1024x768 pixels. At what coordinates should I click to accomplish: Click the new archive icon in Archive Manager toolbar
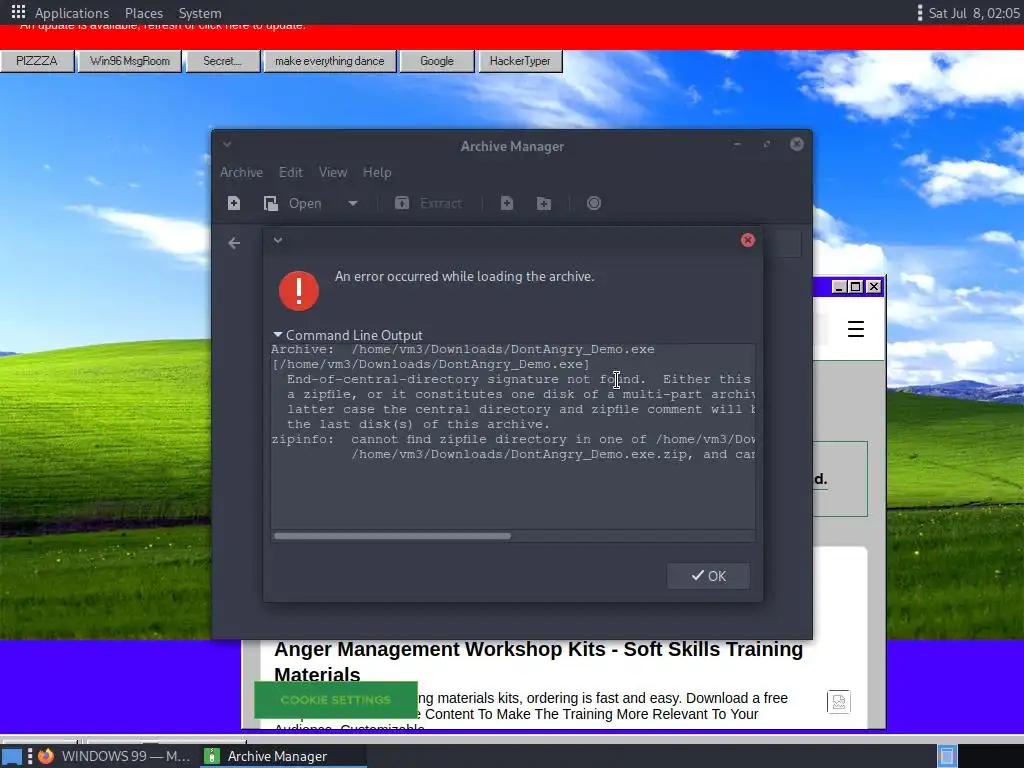pyautogui.click(x=233, y=203)
